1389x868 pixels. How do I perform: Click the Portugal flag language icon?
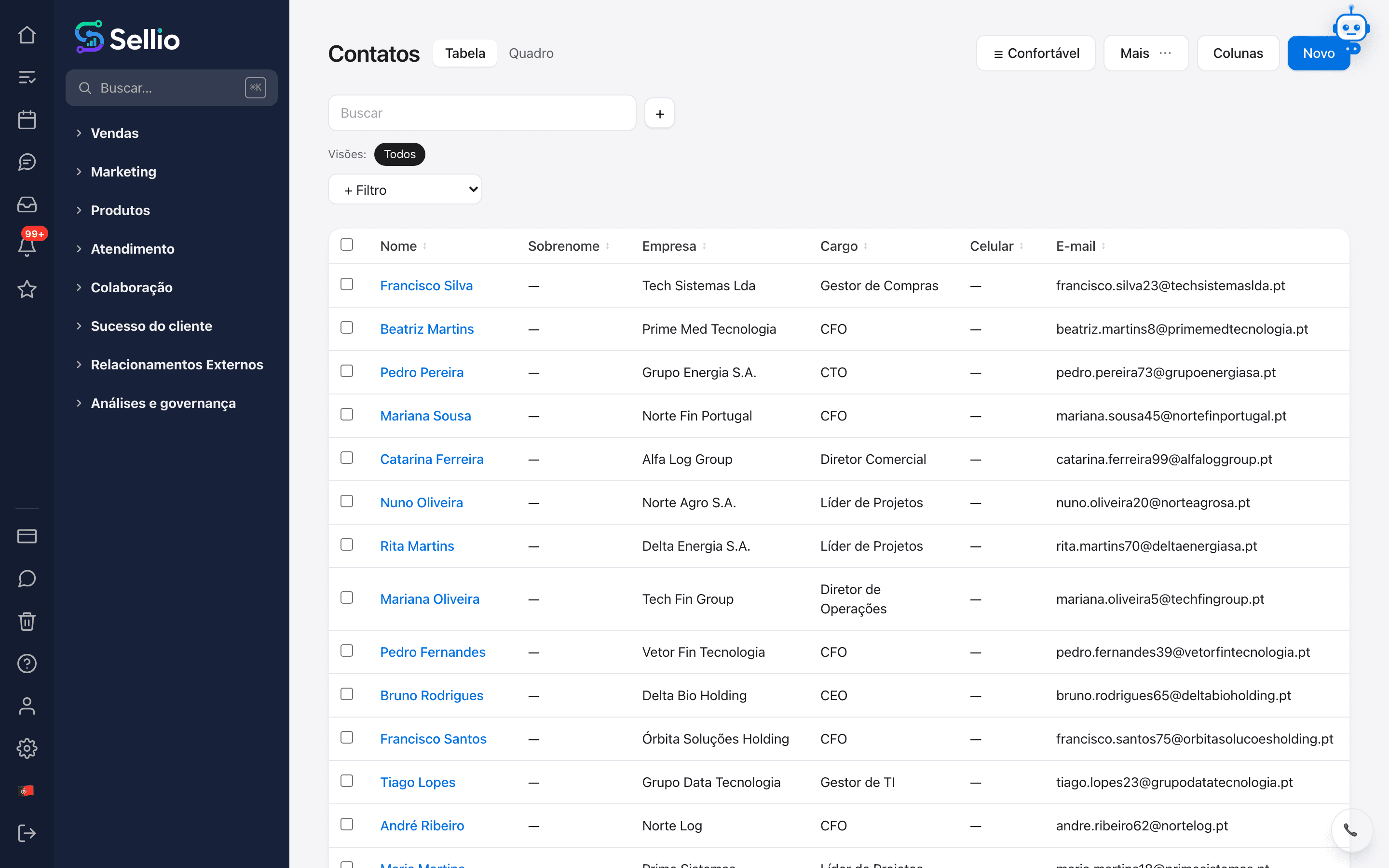point(27,791)
